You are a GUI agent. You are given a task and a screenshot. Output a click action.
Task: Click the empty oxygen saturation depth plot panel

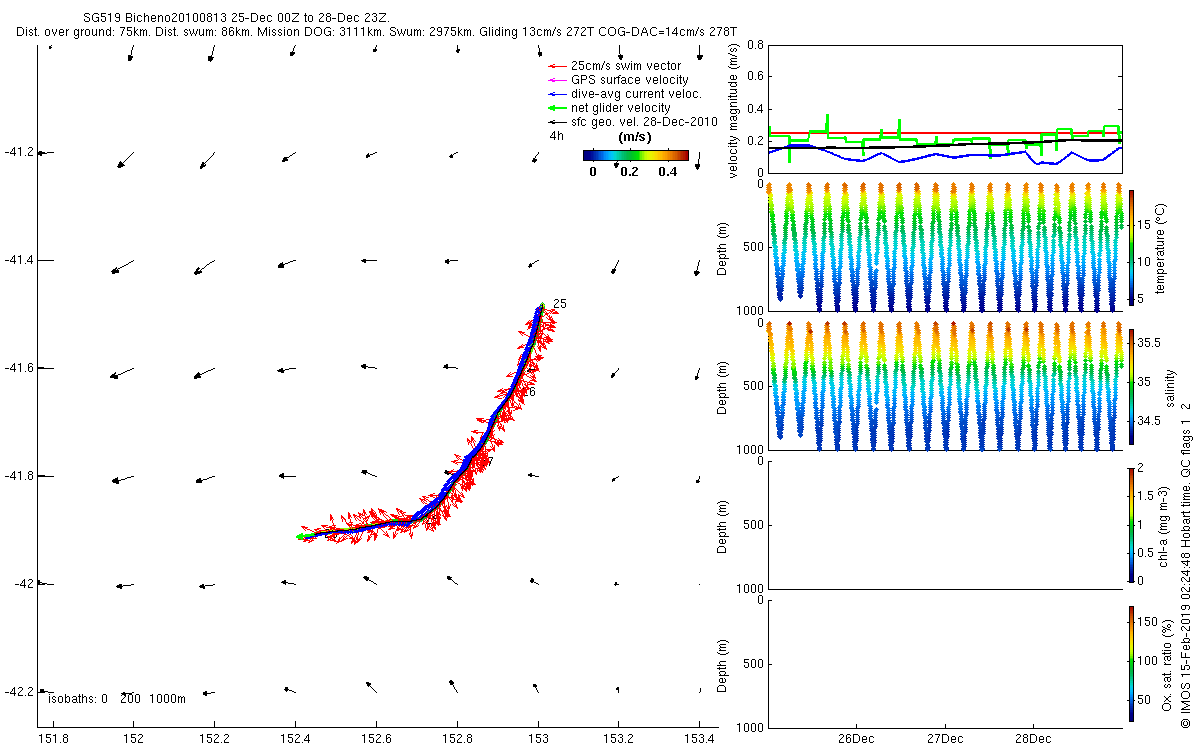click(944, 663)
